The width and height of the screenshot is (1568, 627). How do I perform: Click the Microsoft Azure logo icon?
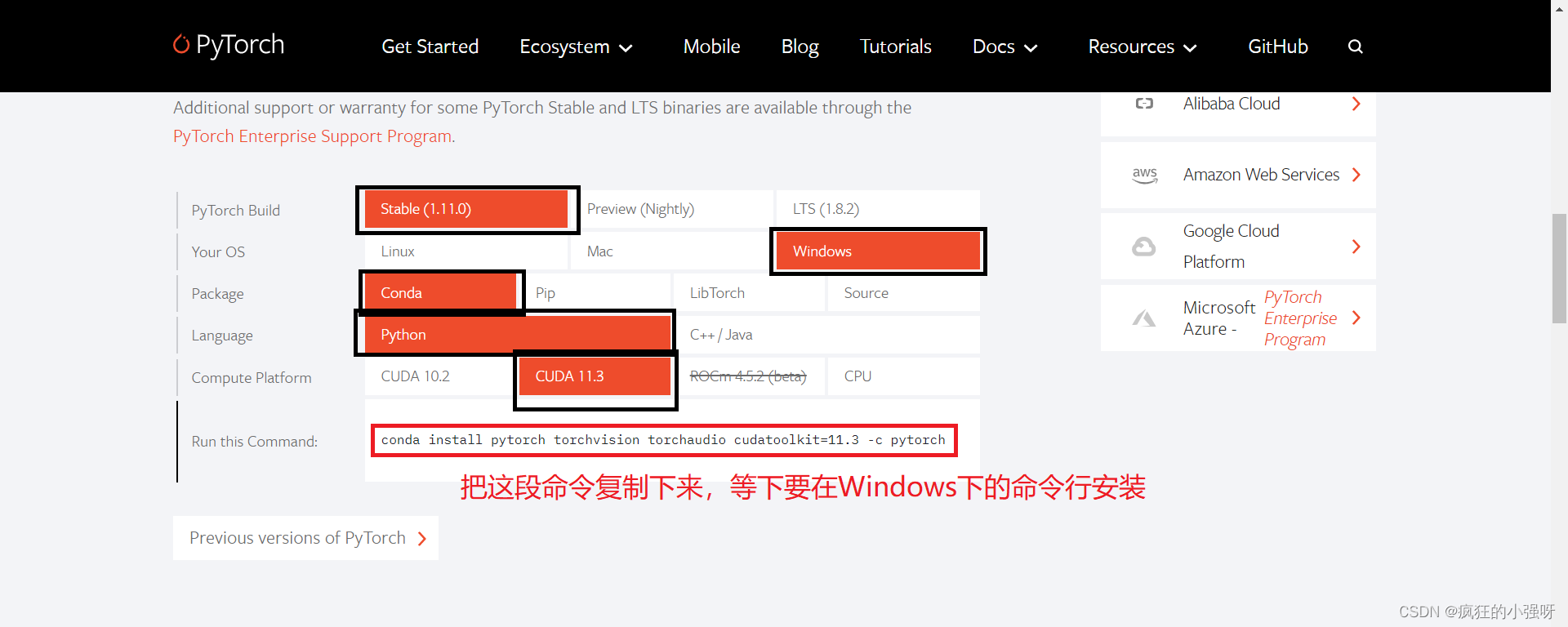click(1143, 318)
